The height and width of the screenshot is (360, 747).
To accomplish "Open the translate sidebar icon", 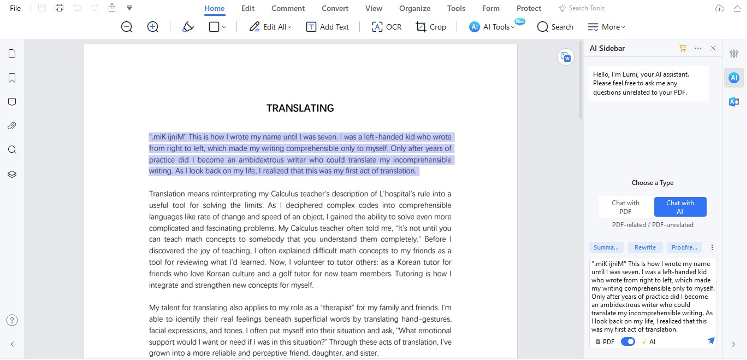I will pyautogui.click(x=734, y=102).
